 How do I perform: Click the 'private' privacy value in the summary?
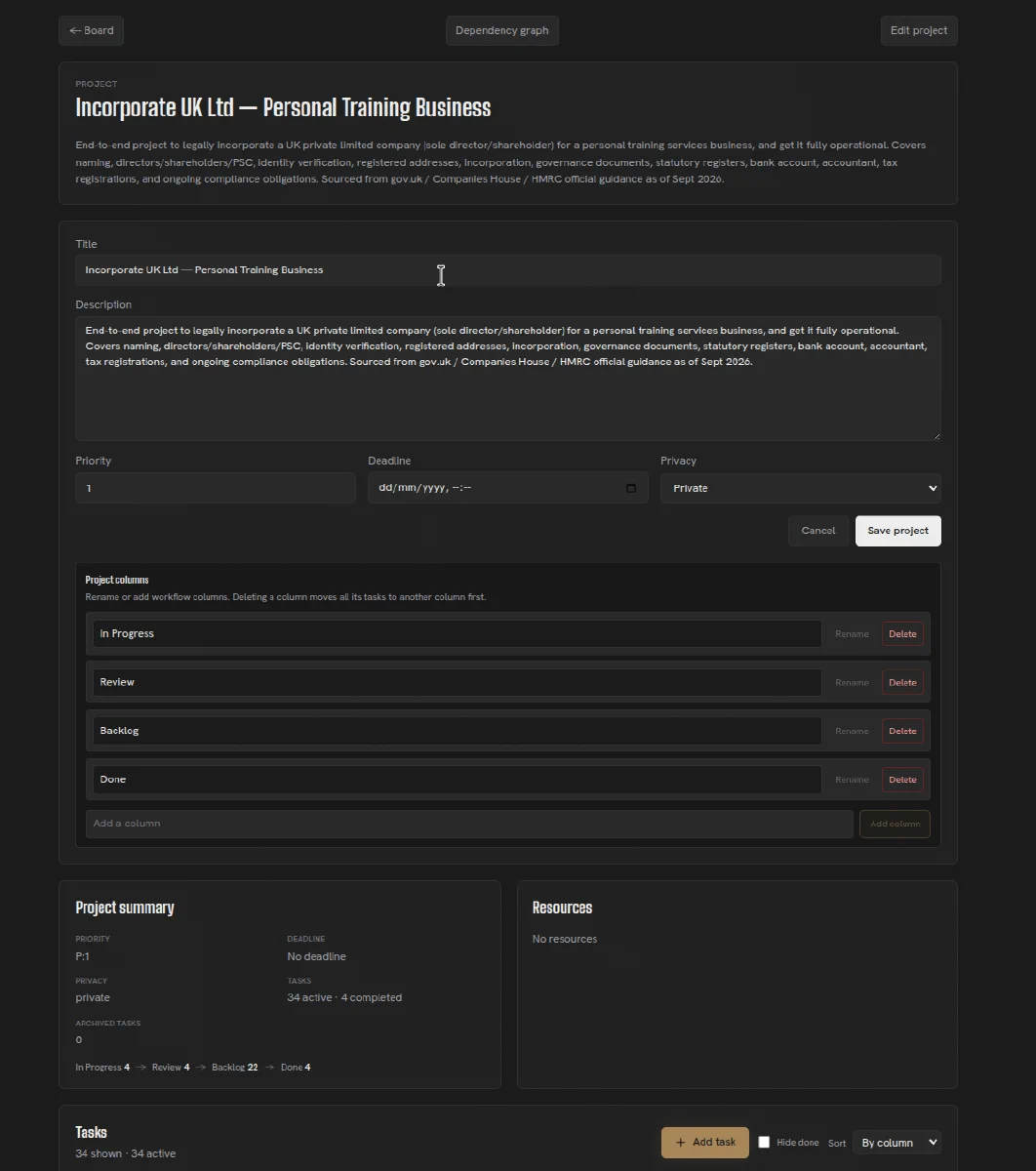coord(93,997)
